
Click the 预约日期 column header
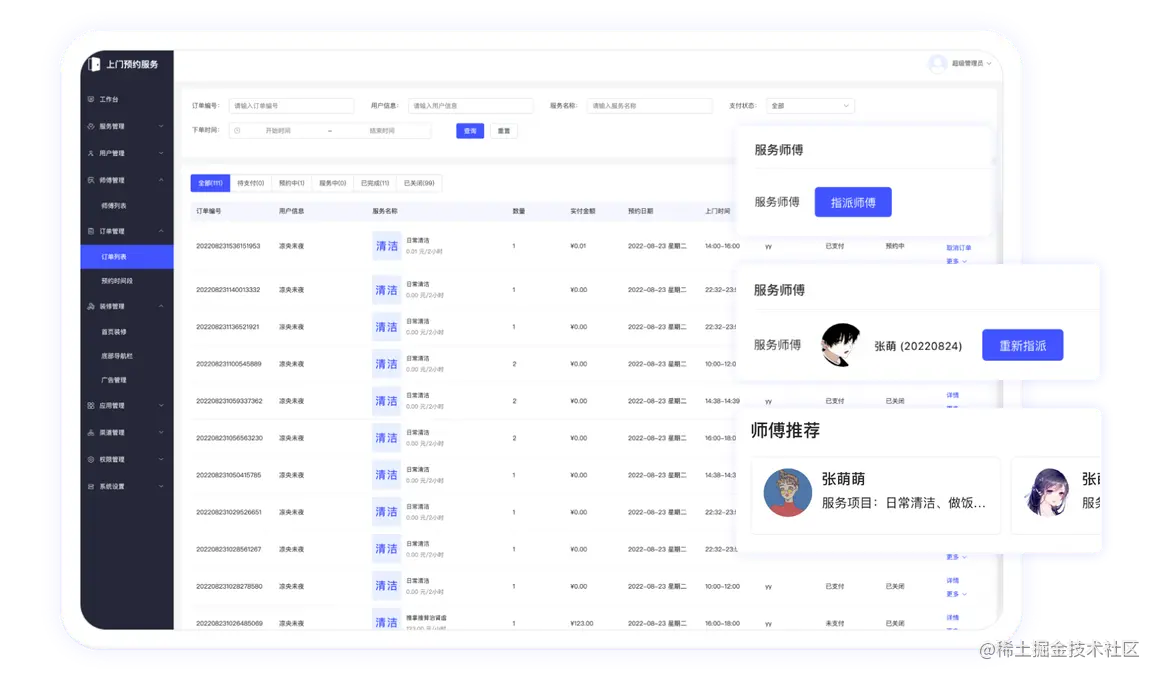pos(641,212)
